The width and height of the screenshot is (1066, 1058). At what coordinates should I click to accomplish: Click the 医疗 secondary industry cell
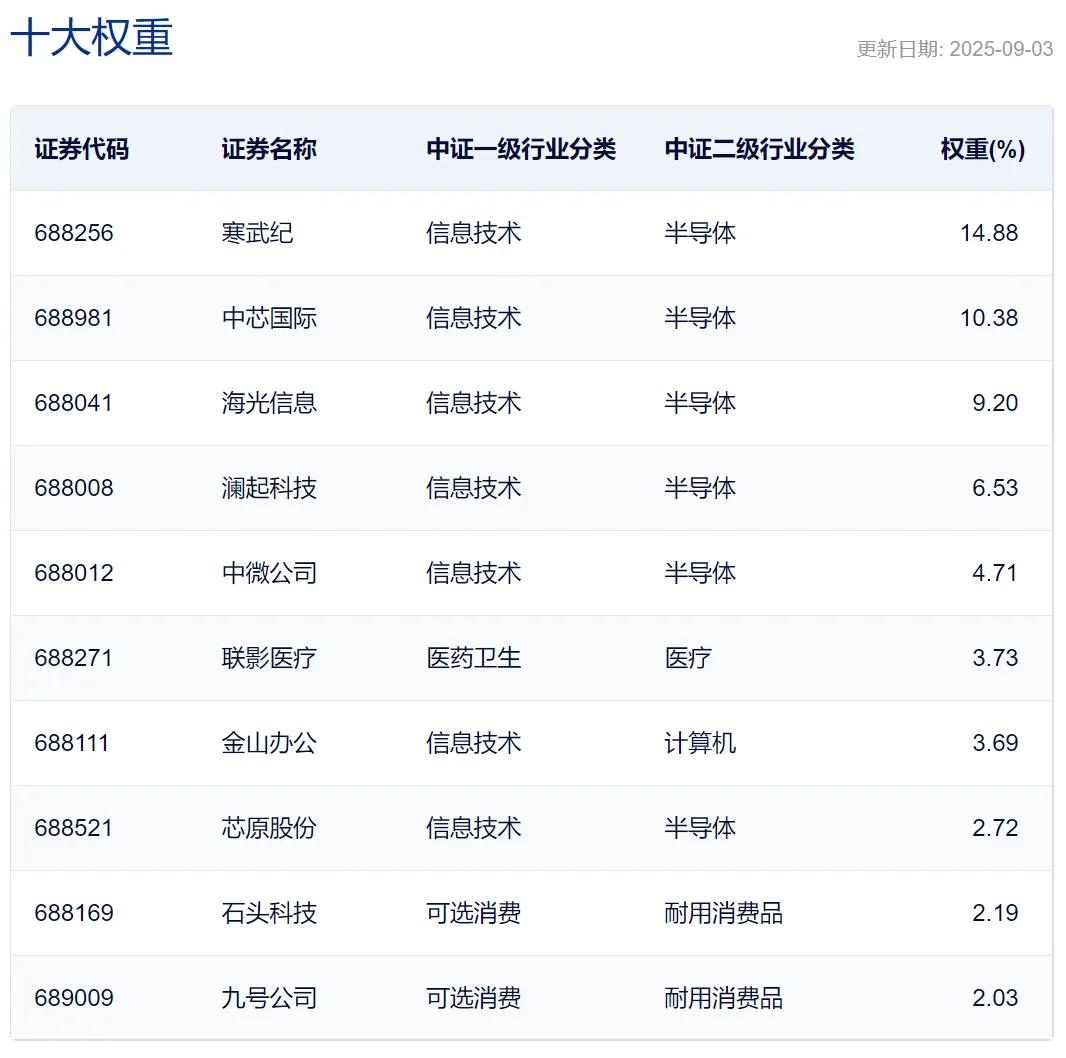coord(688,658)
